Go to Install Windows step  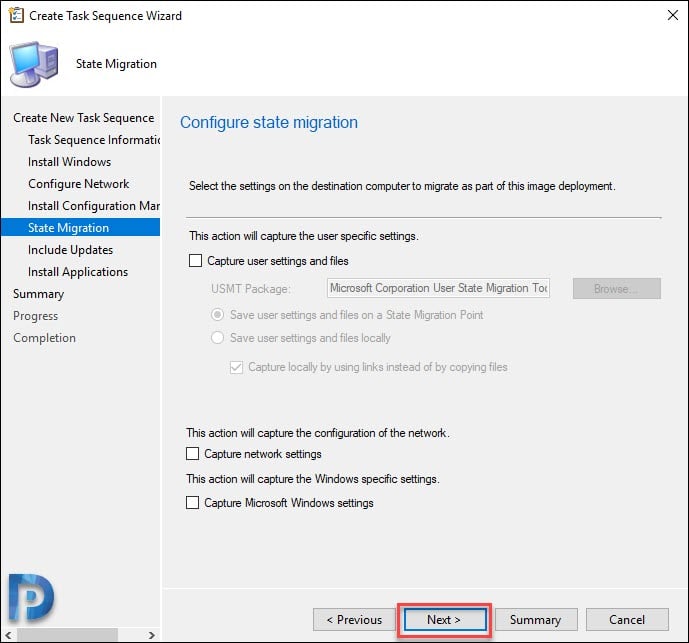(69, 162)
